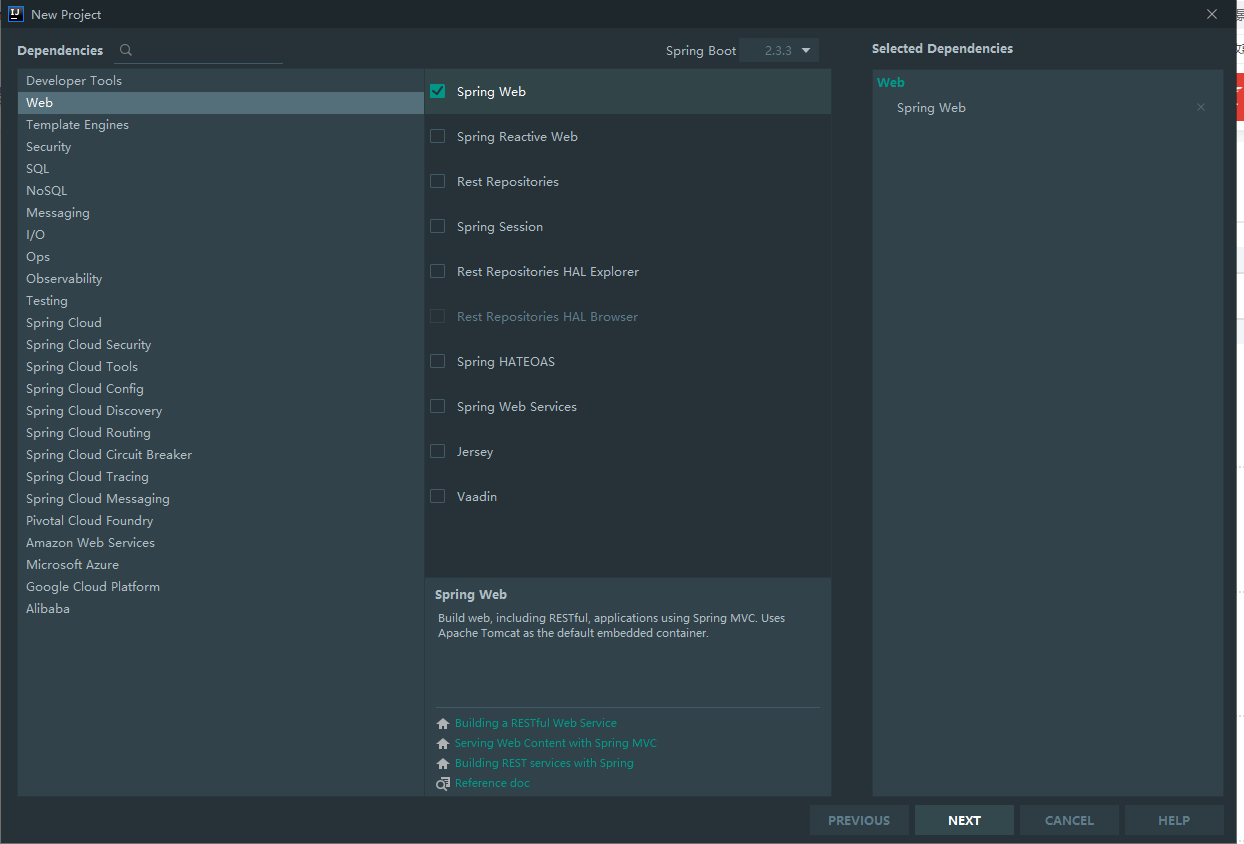This screenshot has width=1244, height=844.
Task: Open the Observability category
Action: tap(221, 279)
